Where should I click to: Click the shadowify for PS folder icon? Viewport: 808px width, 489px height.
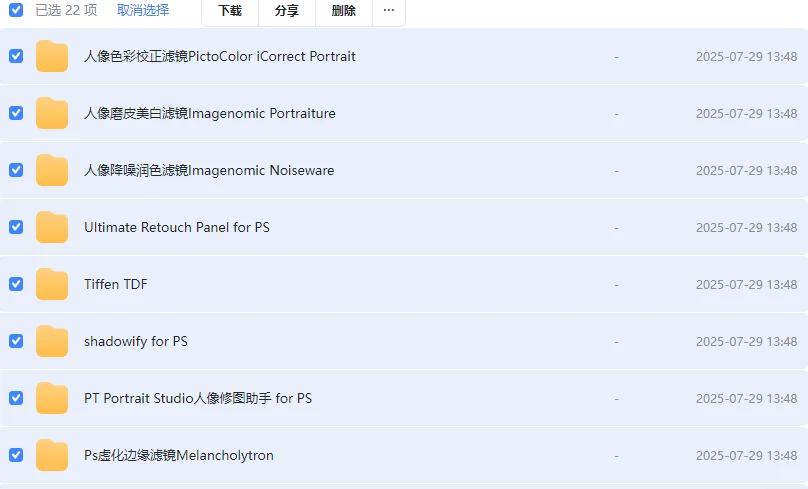[52, 341]
